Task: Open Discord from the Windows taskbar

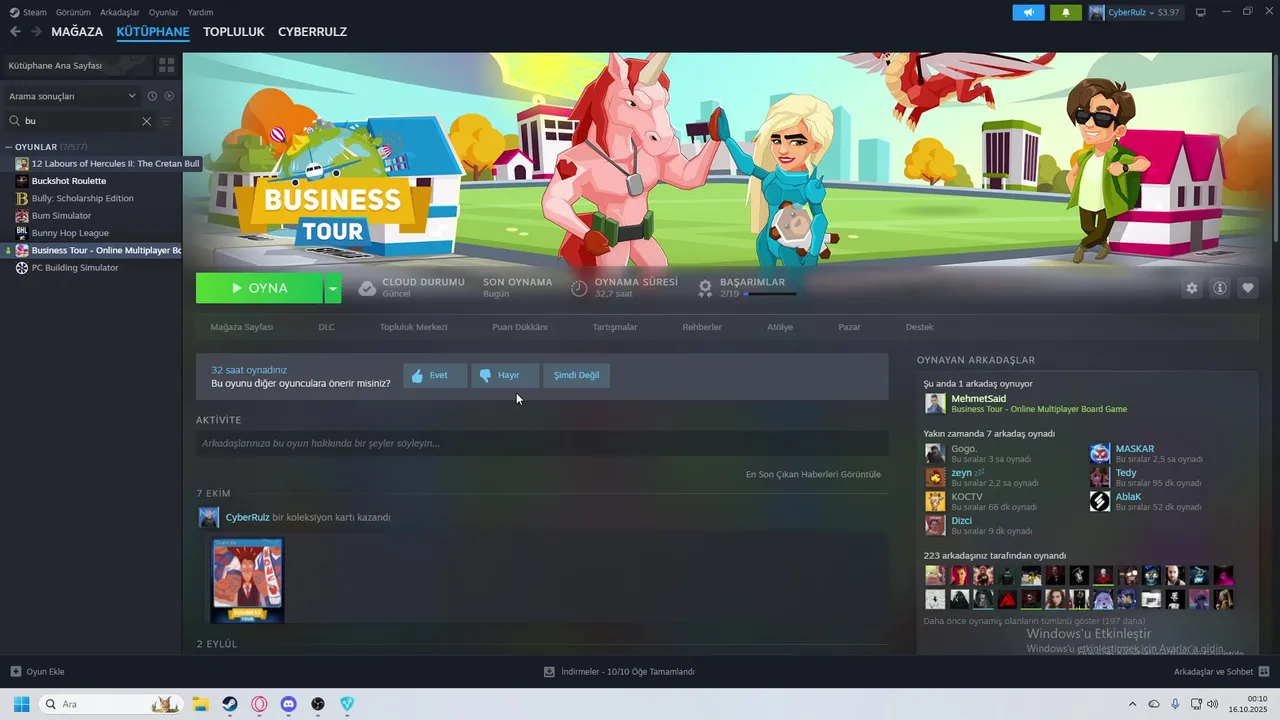Action: pos(289,704)
